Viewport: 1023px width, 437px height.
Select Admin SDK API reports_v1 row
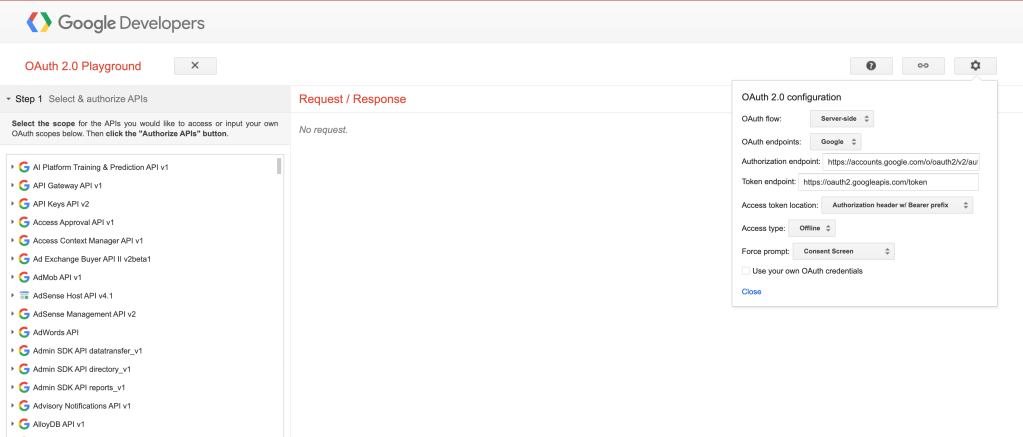(x=79, y=387)
